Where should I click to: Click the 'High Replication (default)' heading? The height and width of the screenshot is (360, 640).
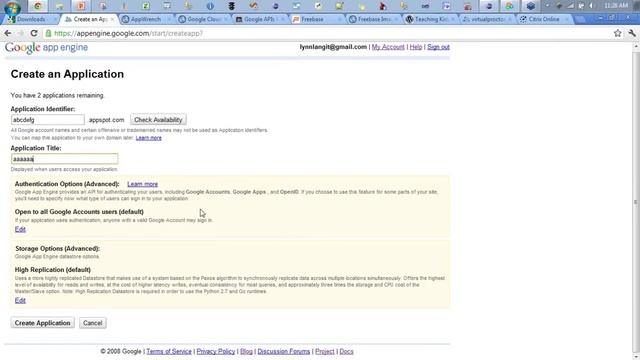[53, 270]
